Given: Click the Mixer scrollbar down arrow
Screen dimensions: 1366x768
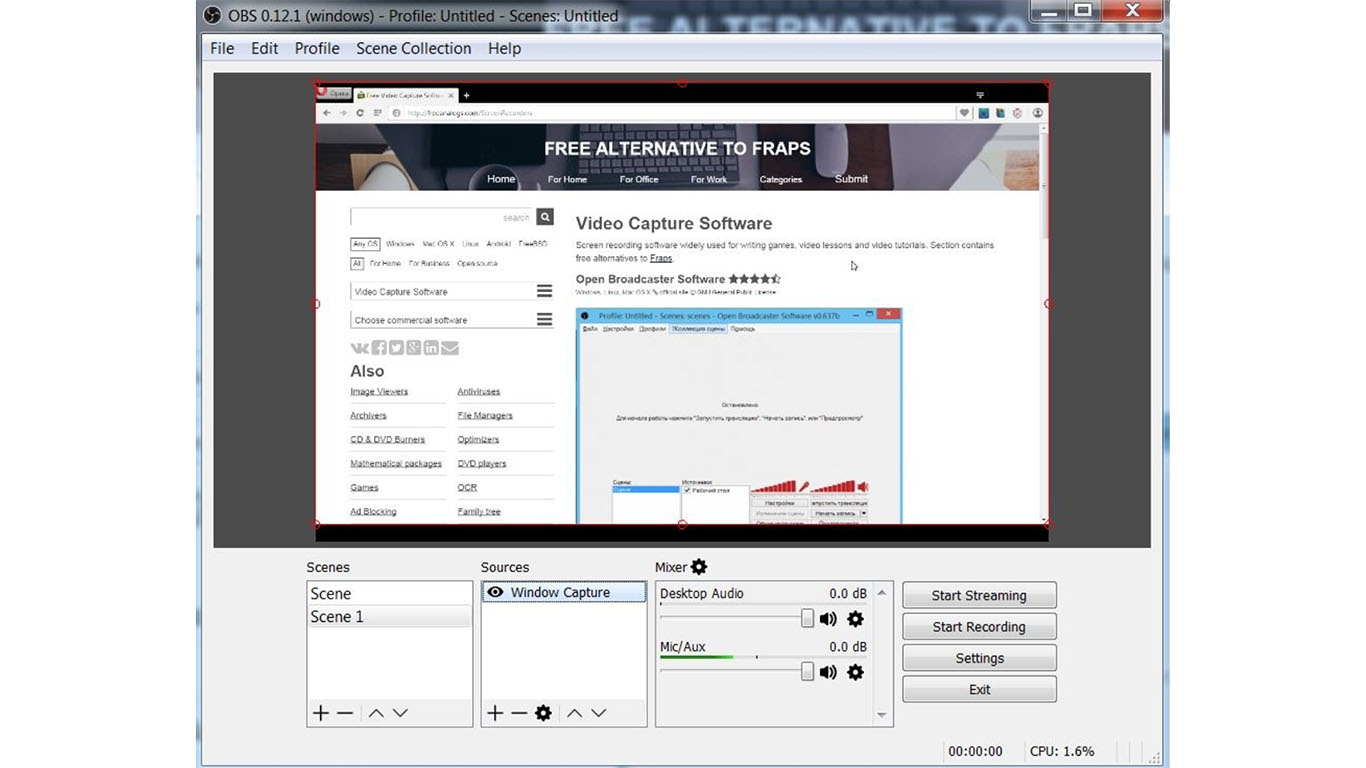Looking at the screenshot, I should [881, 715].
